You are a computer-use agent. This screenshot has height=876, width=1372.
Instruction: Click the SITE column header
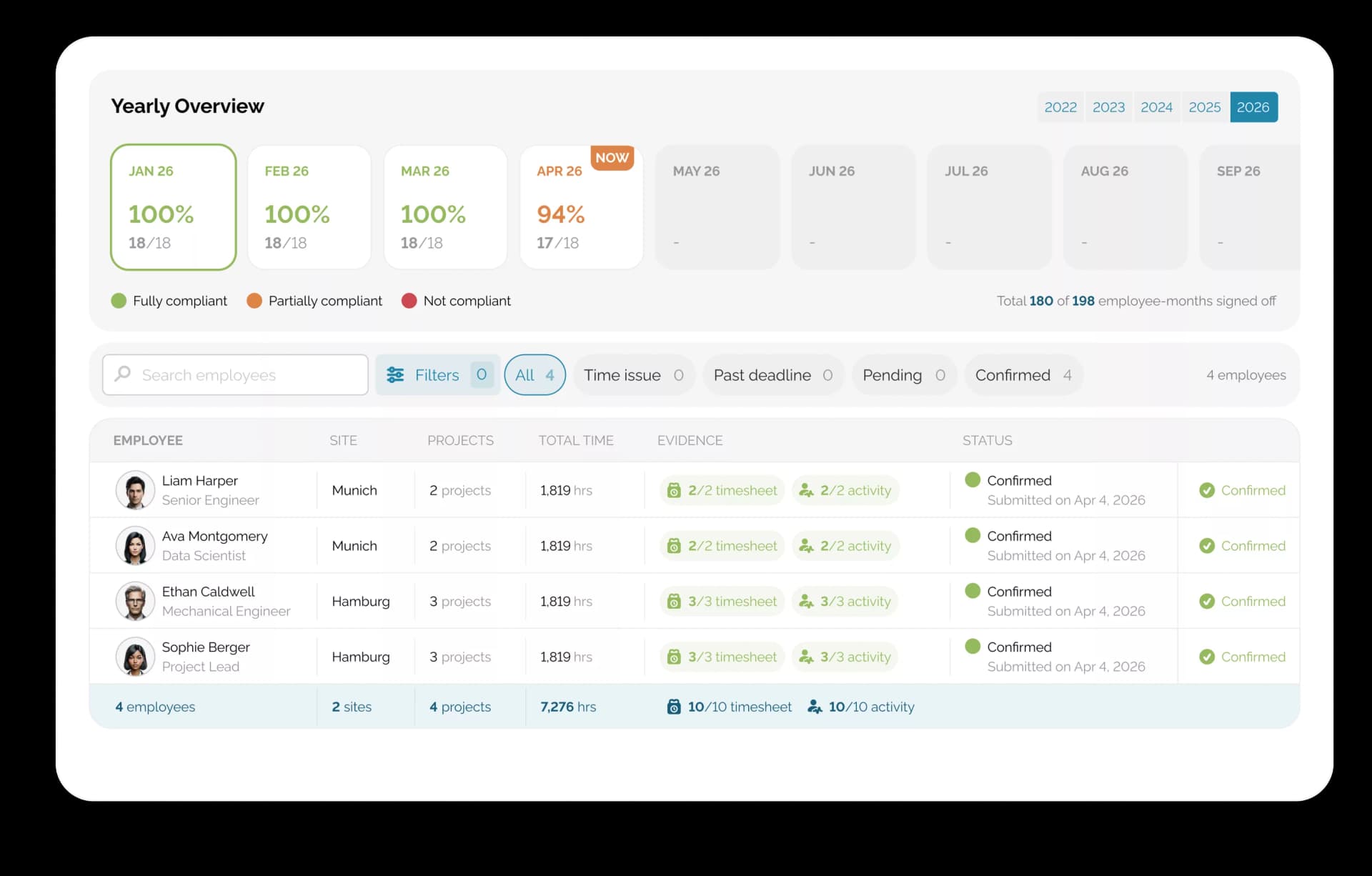(x=343, y=441)
